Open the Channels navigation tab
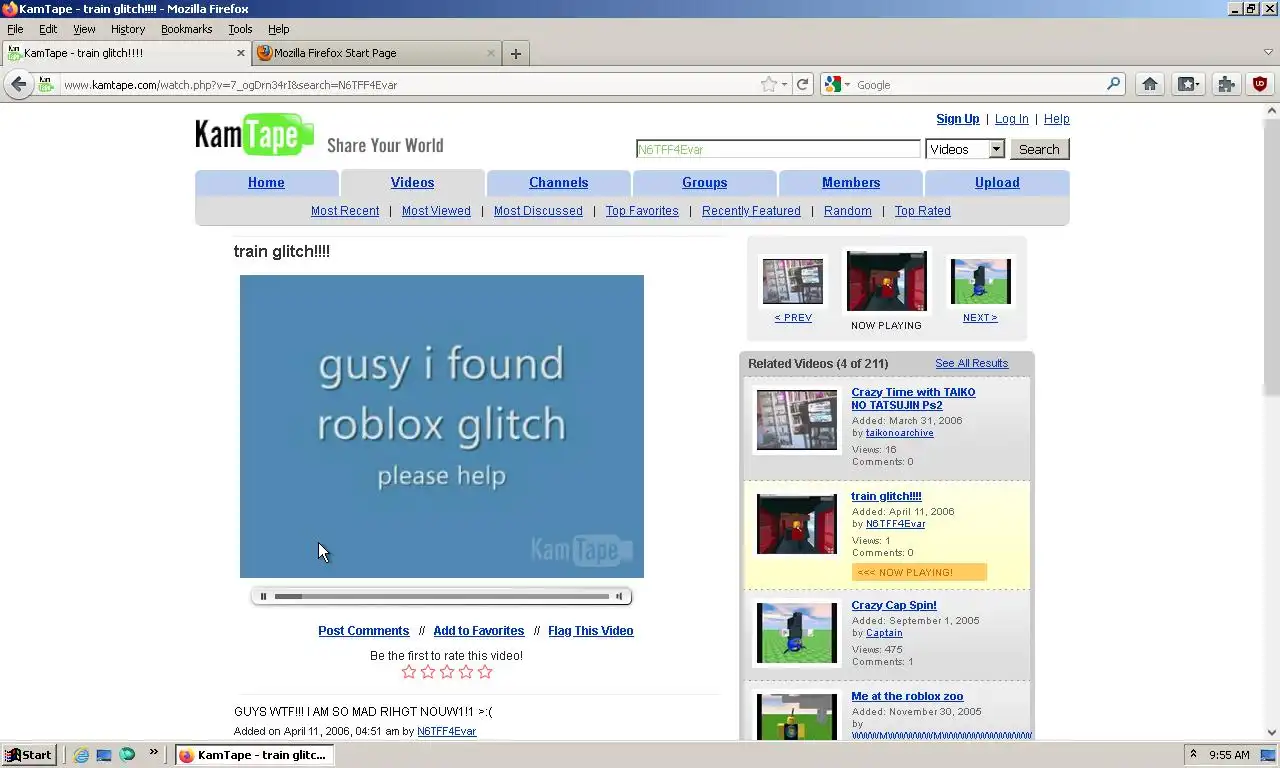This screenshot has width=1280, height=768. click(x=558, y=183)
